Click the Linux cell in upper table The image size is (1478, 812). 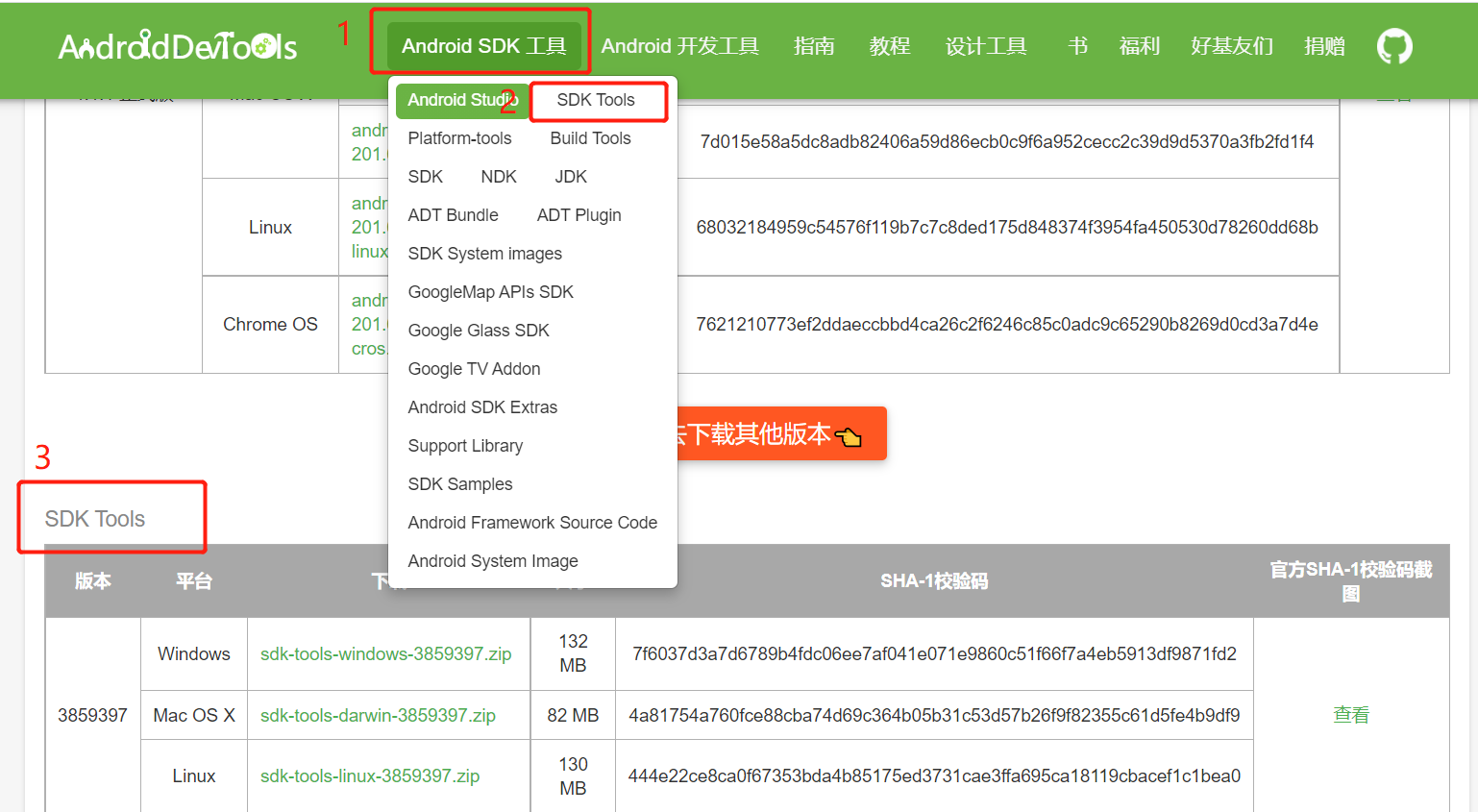[270, 227]
